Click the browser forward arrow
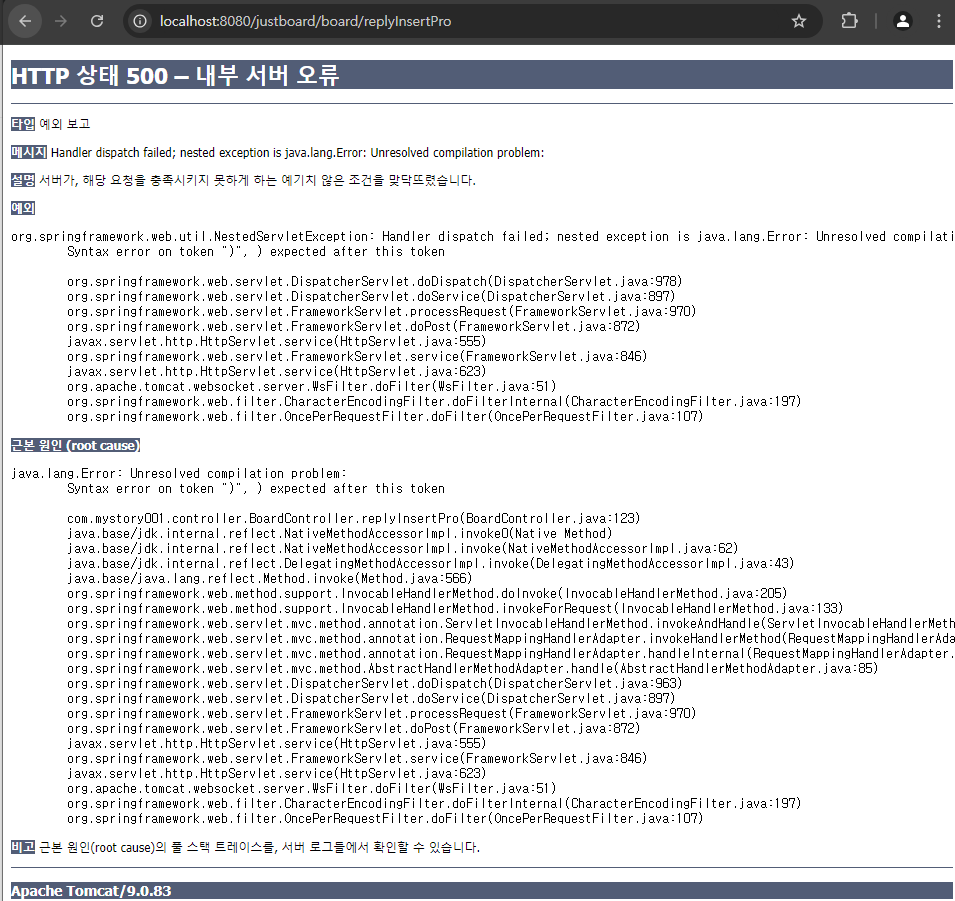Screen dimensions: 955x901 pos(60,21)
